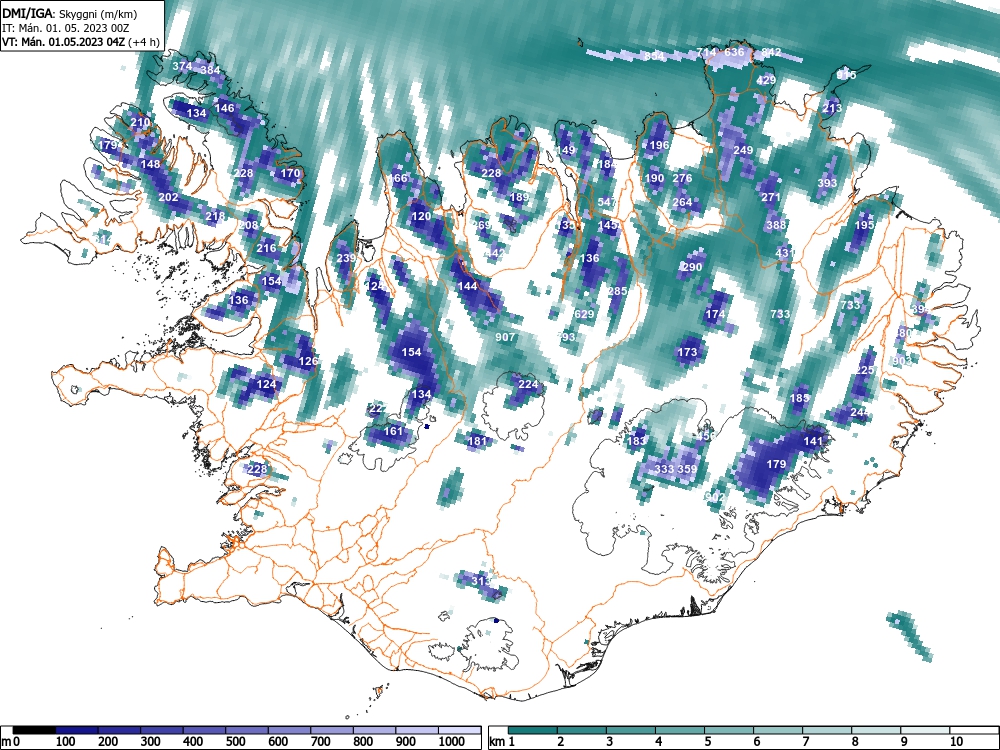Viewport: 1000px width, 750px height.
Task: Click the 181 visibility label
Action: [x=478, y=441]
